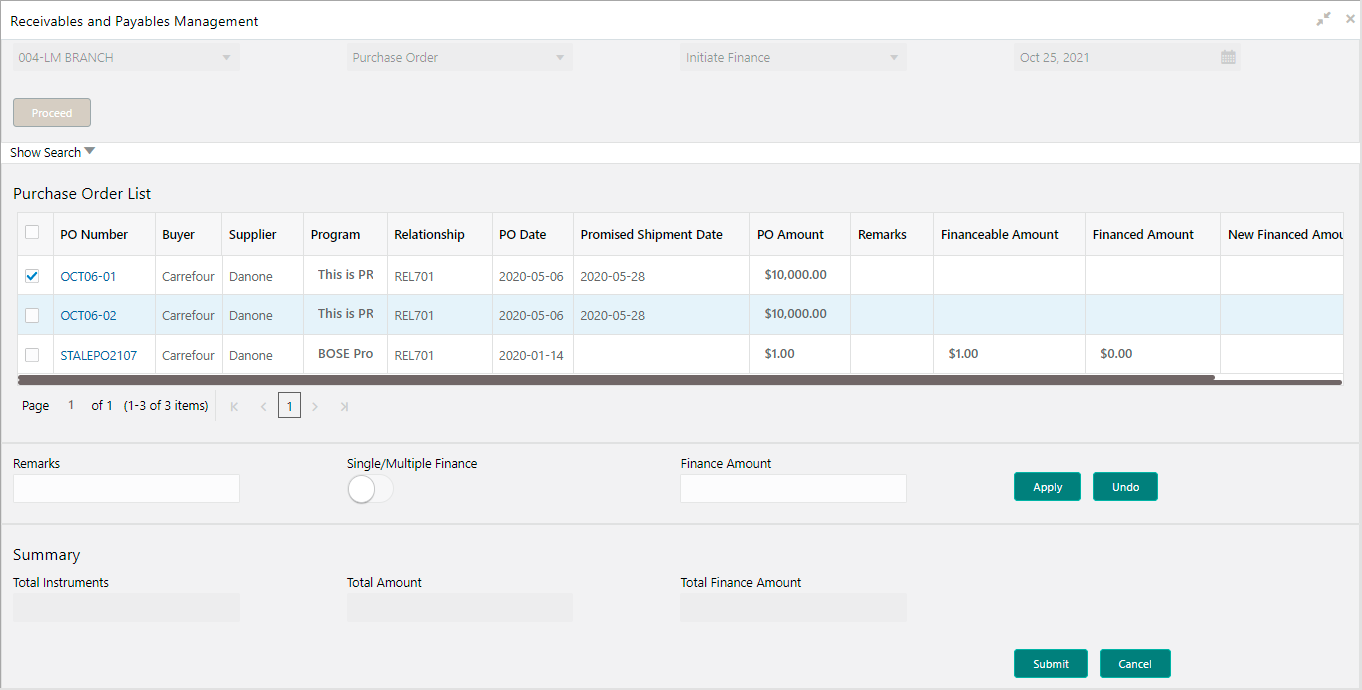The image size is (1362, 690).
Task: Select page 1 in pagination
Action: 289,406
